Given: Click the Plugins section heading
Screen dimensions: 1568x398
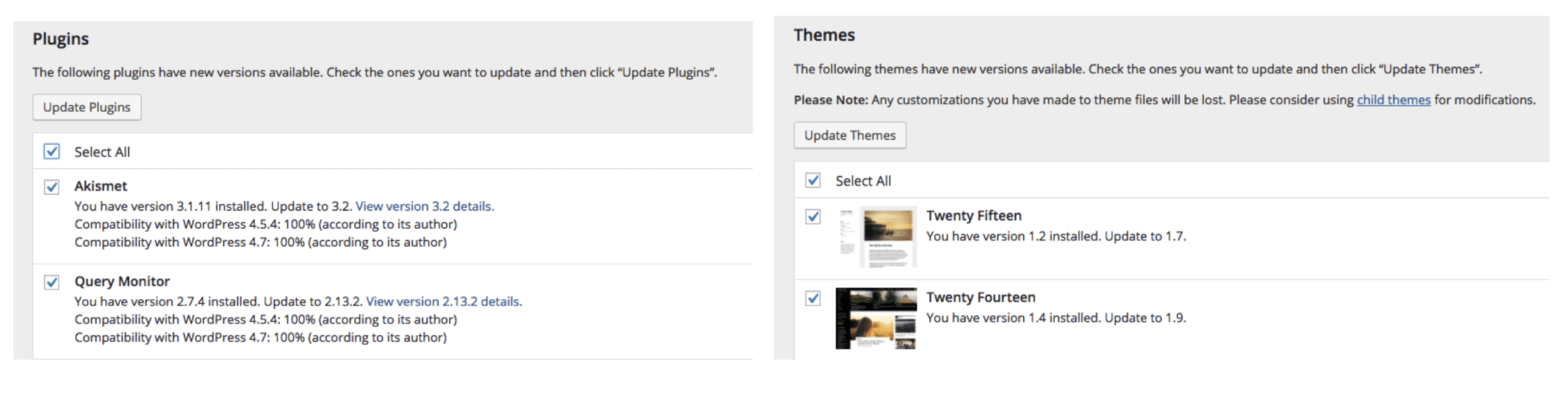Looking at the screenshot, I should (60, 38).
